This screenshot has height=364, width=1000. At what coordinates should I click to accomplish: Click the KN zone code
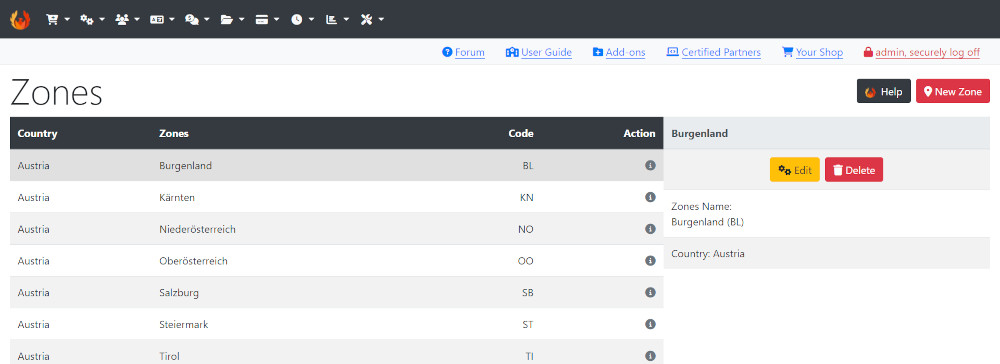pos(527,198)
